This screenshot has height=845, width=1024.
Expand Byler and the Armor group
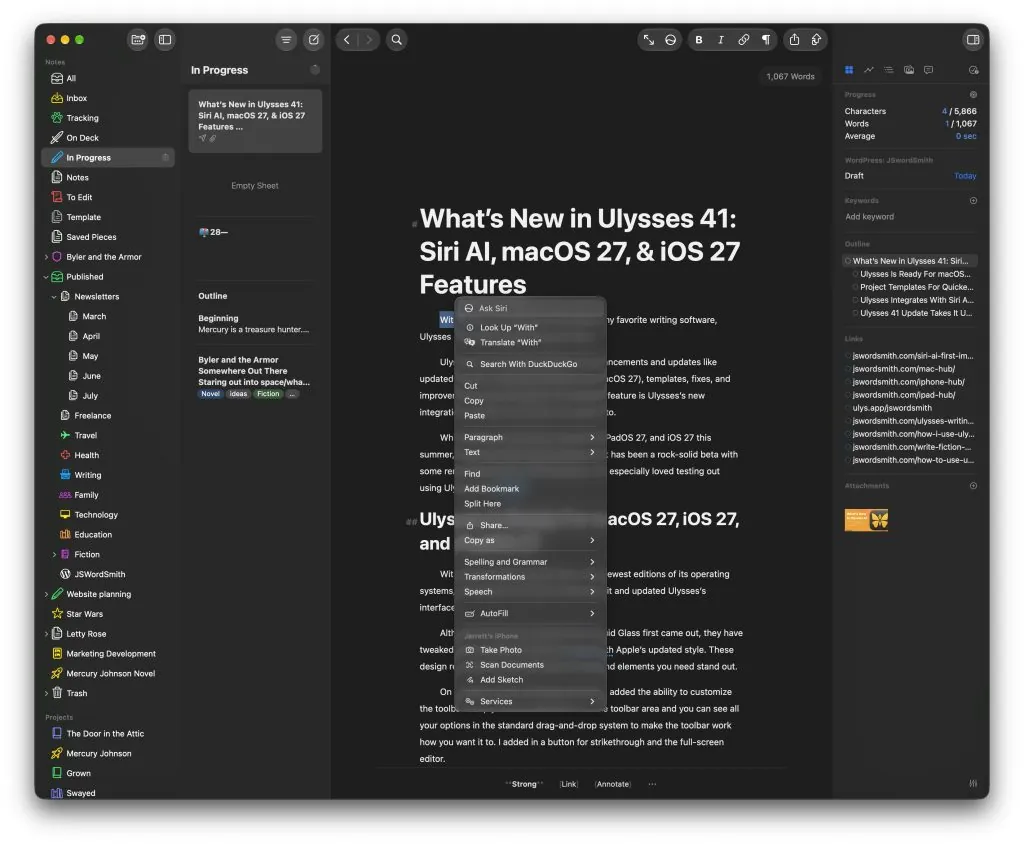46,257
